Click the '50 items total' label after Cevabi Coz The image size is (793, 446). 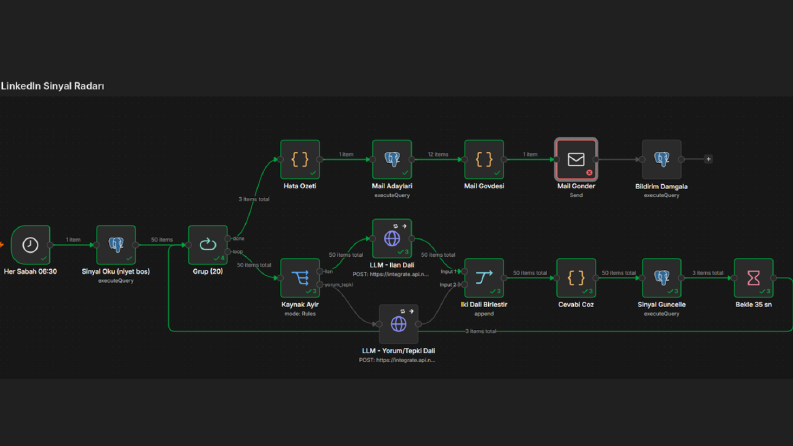pyautogui.click(x=619, y=273)
